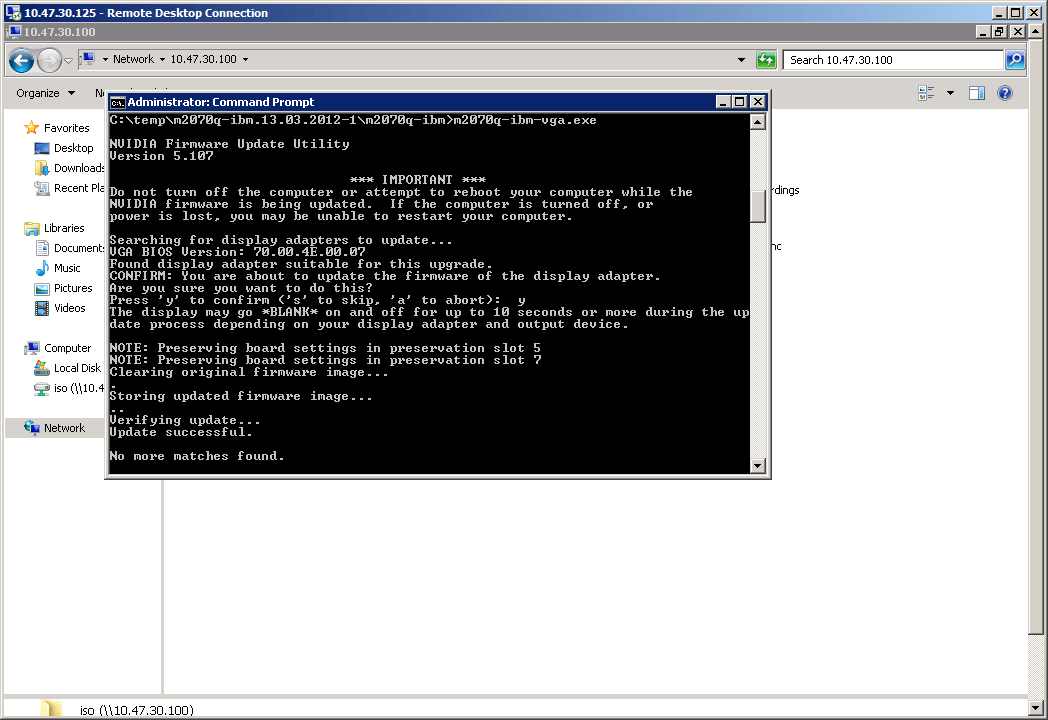The height and width of the screenshot is (720, 1048).
Task: Click the Back arrow in Explorer
Action: [21, 61]
